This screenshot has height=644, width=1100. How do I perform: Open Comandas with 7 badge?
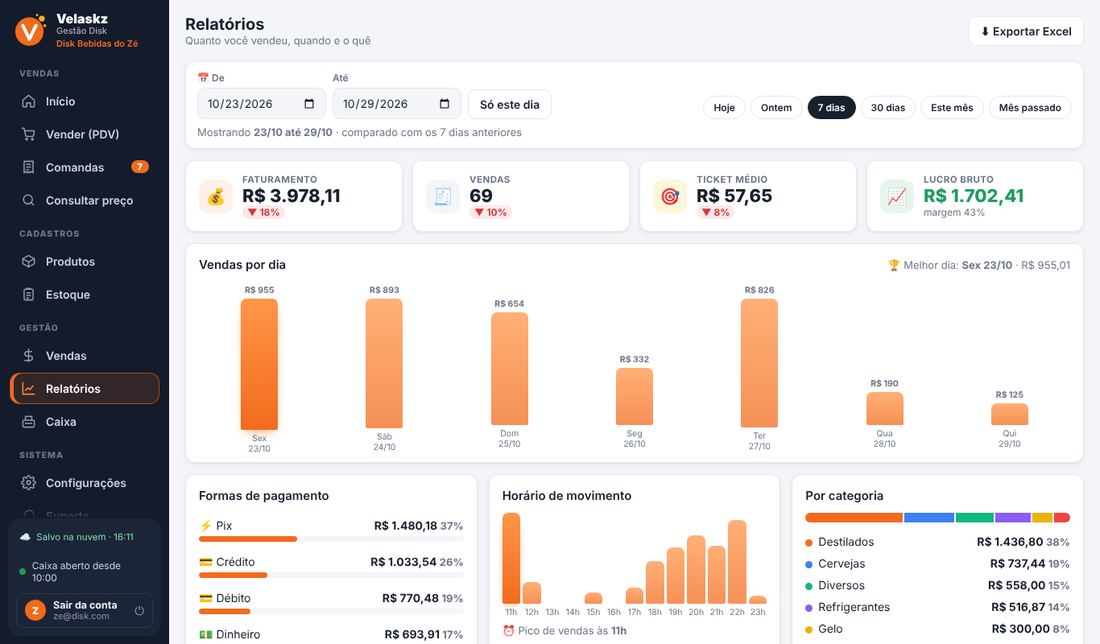click(84, 167)
